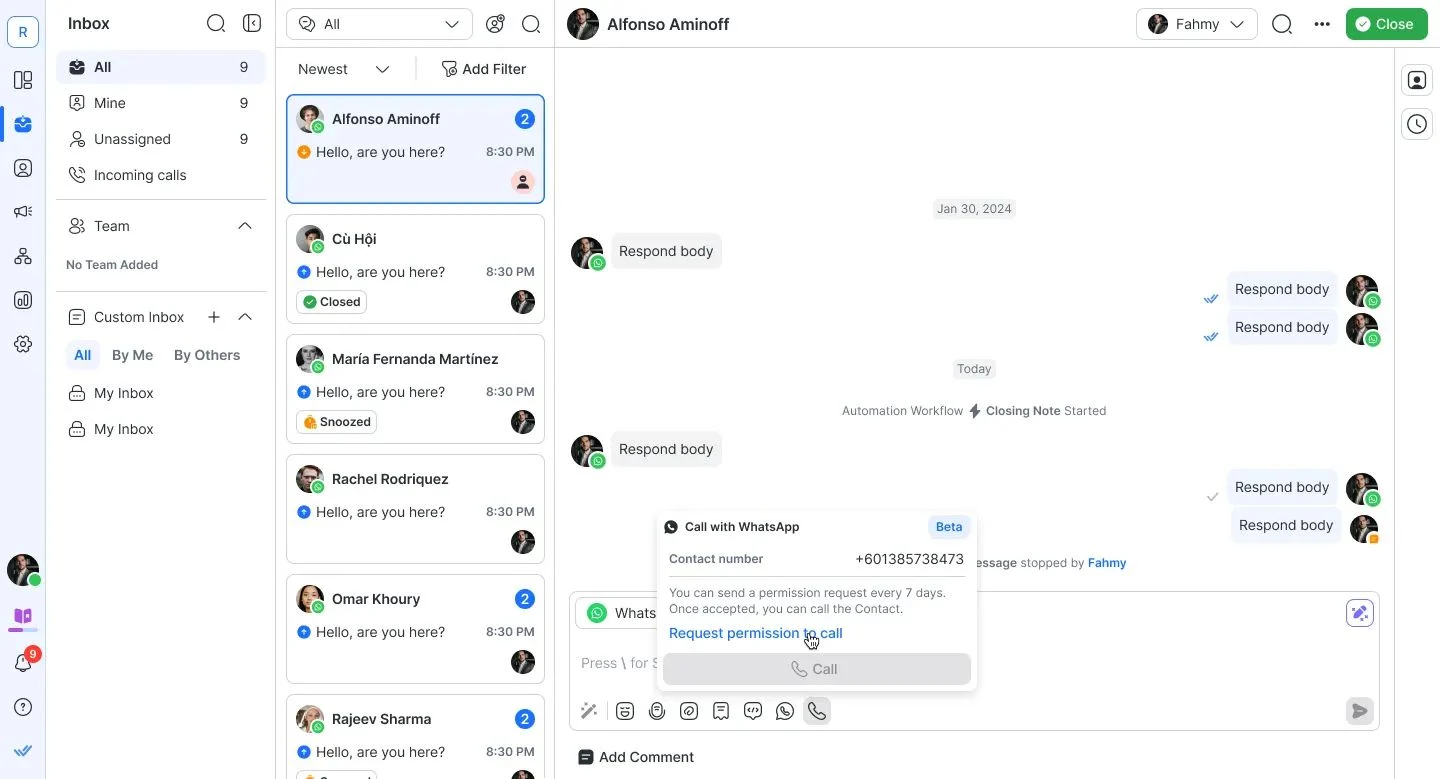Image resolution: width=1440 pixels, height=779 pixels.
Task: Click the clock history icon
Action: point(1417,124)
